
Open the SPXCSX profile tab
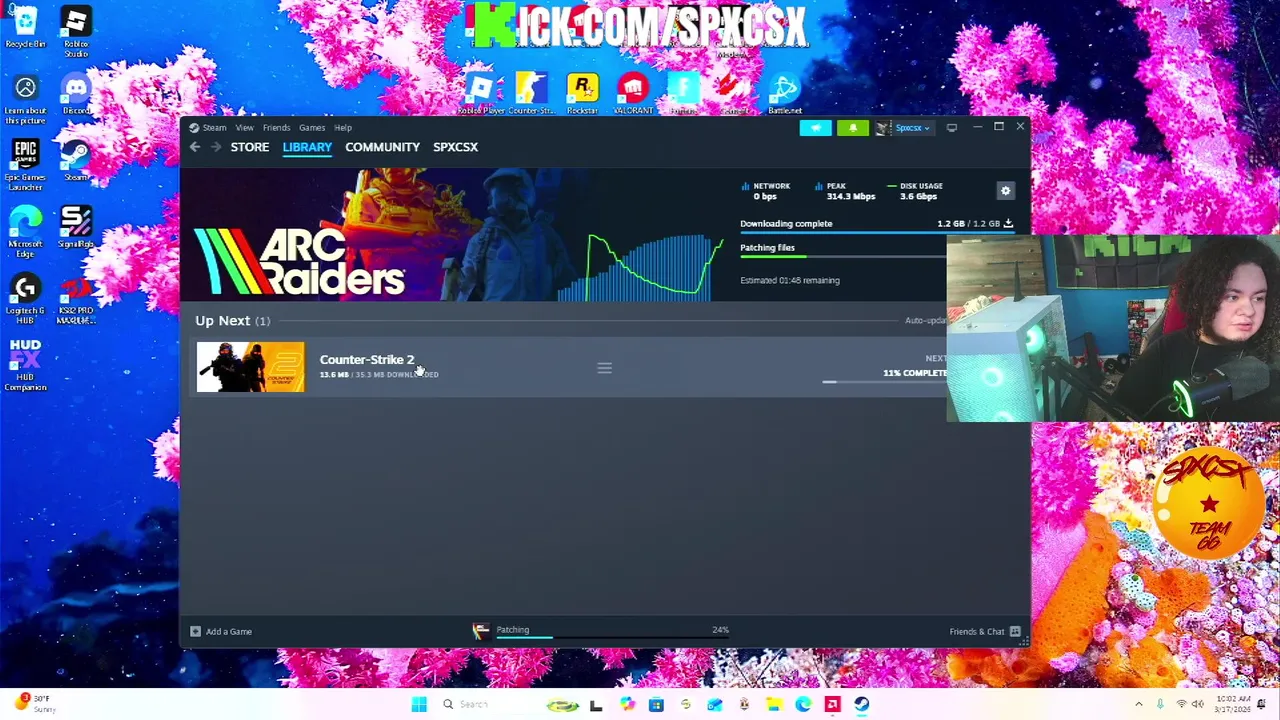[x=455, y=147]
